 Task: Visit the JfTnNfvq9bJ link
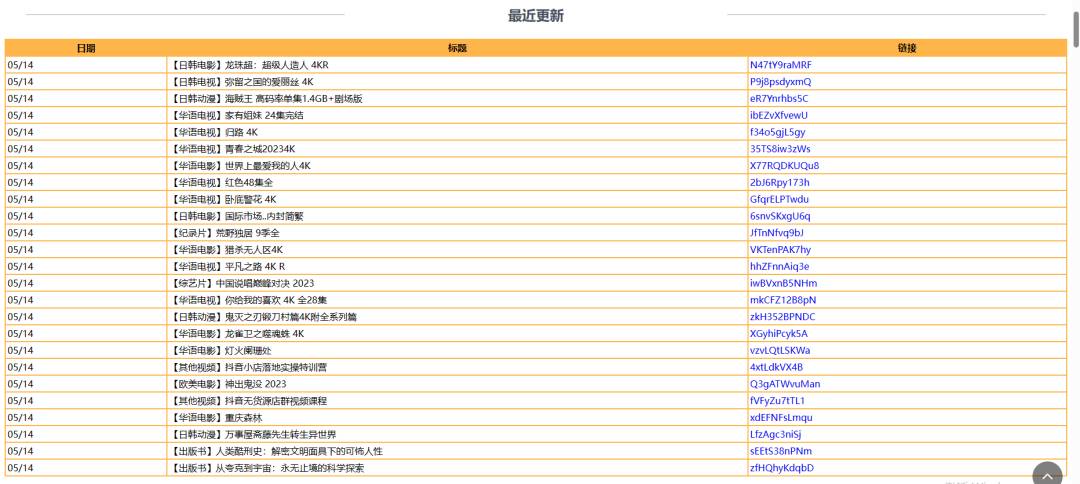777,233
